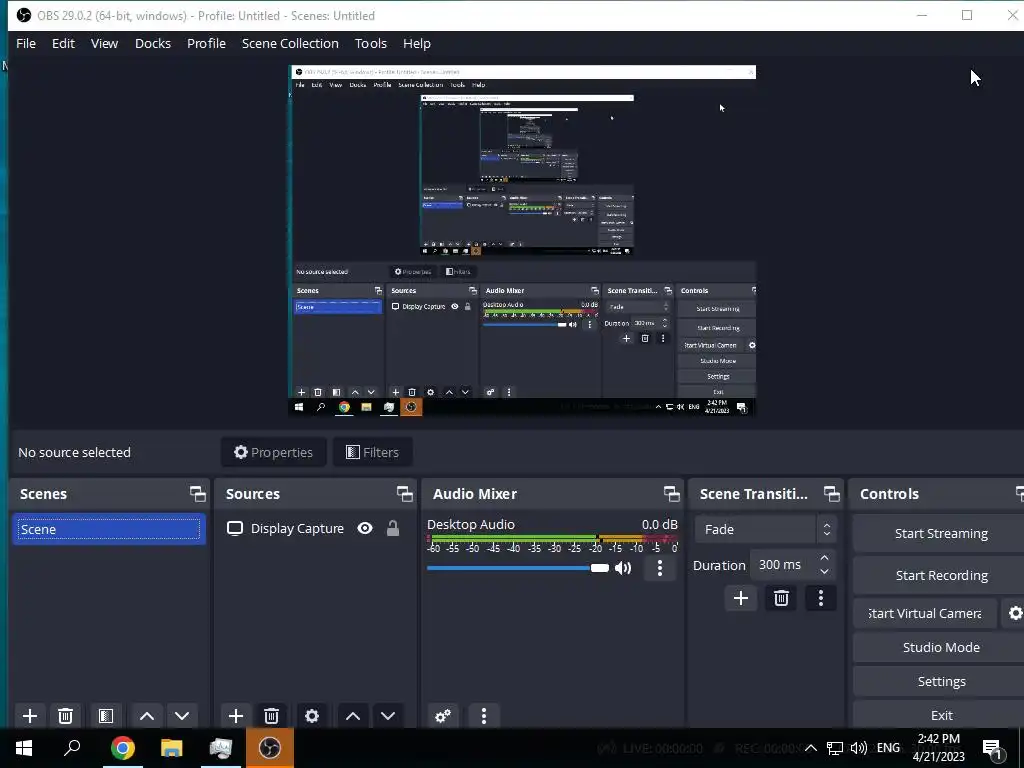
Task: Open the volume tray icon
Action: [859, 748]
